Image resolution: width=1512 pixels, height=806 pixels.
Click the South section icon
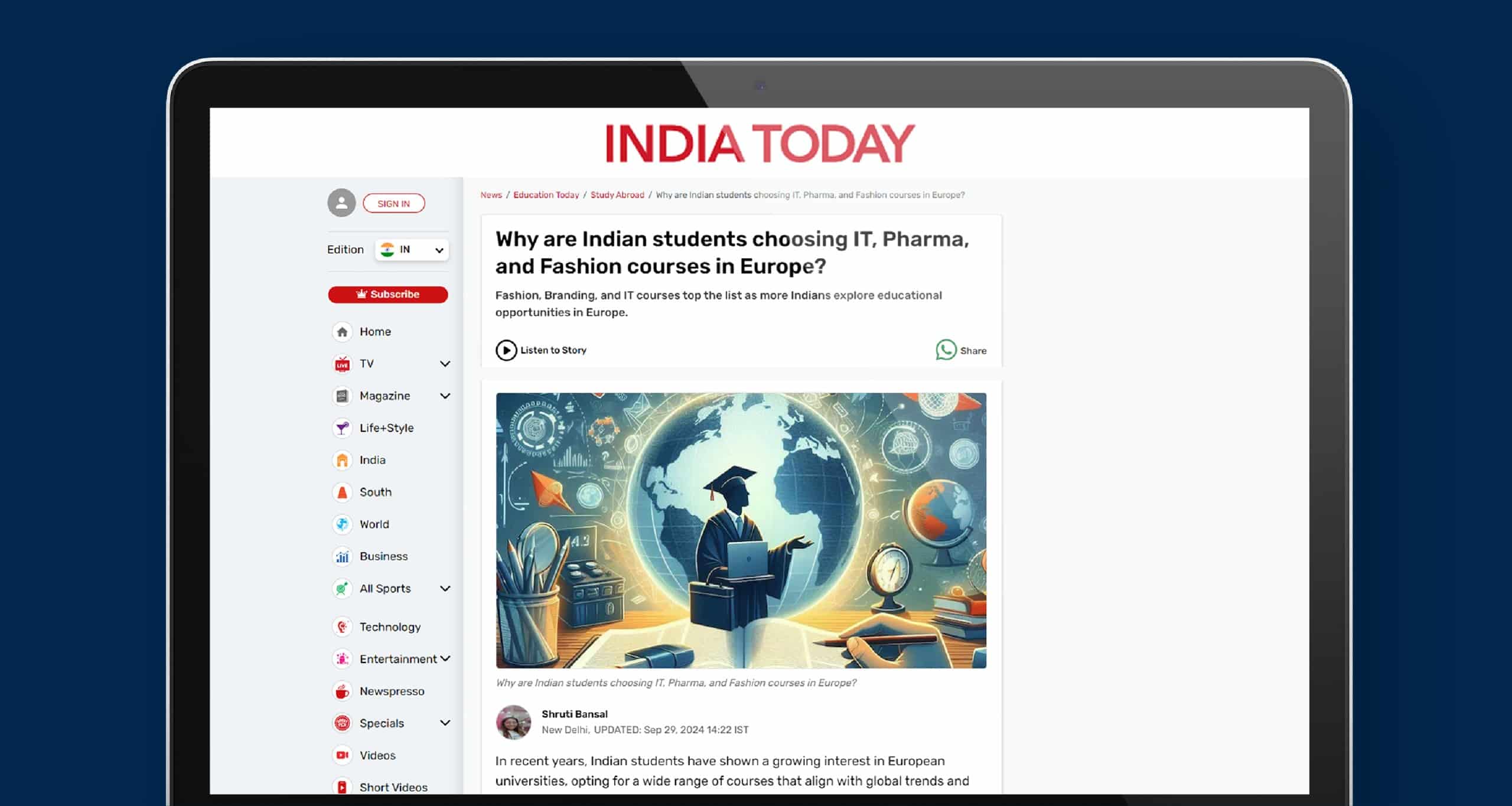pos(342,492)
